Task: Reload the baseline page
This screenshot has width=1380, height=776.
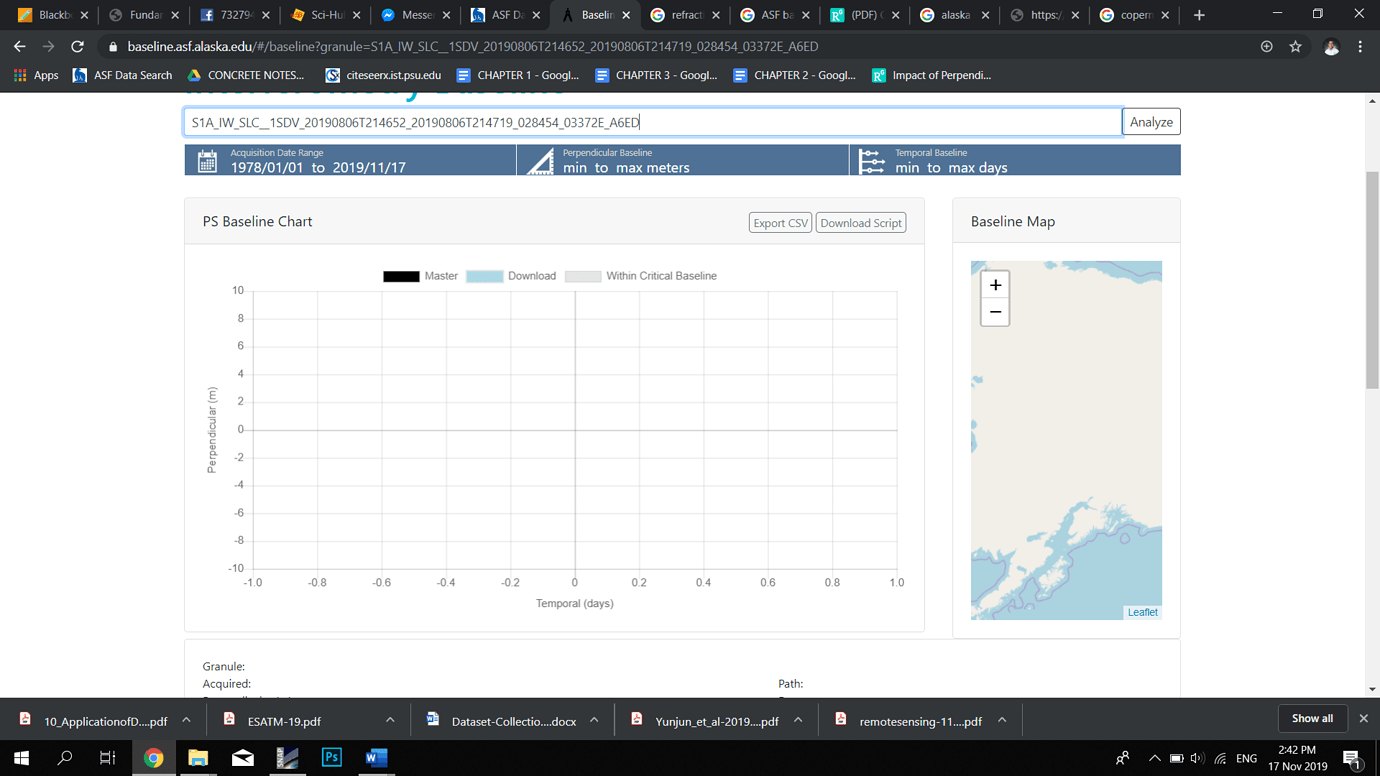Action: click(77, 45)
